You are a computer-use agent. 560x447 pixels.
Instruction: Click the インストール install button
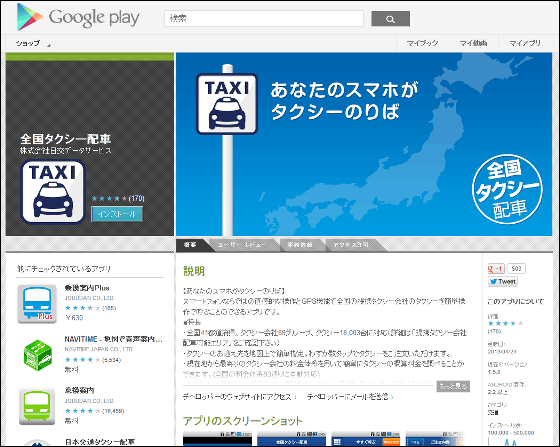pos(117,214)
